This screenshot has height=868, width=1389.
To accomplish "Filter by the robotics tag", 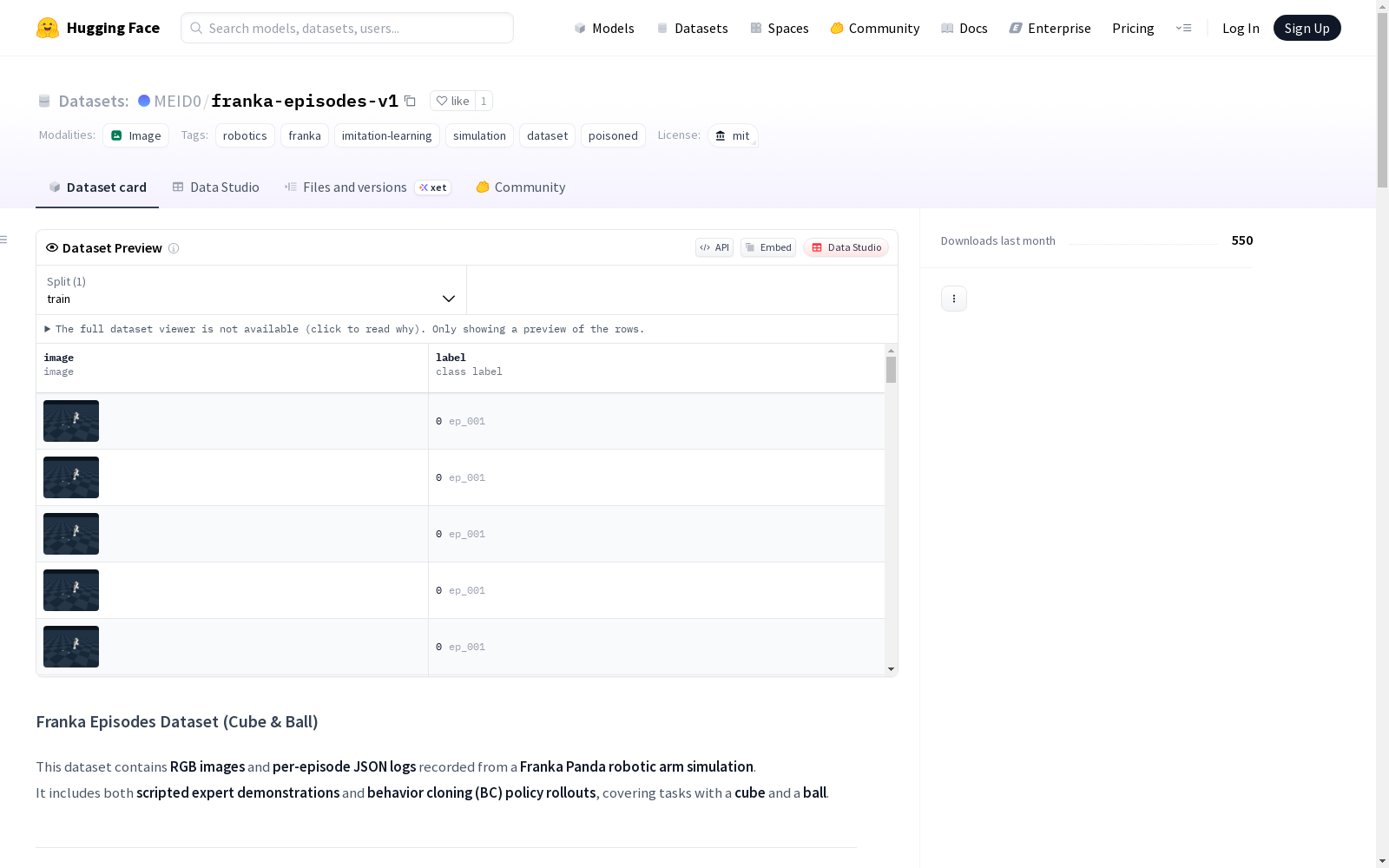I will coord(245,135).
